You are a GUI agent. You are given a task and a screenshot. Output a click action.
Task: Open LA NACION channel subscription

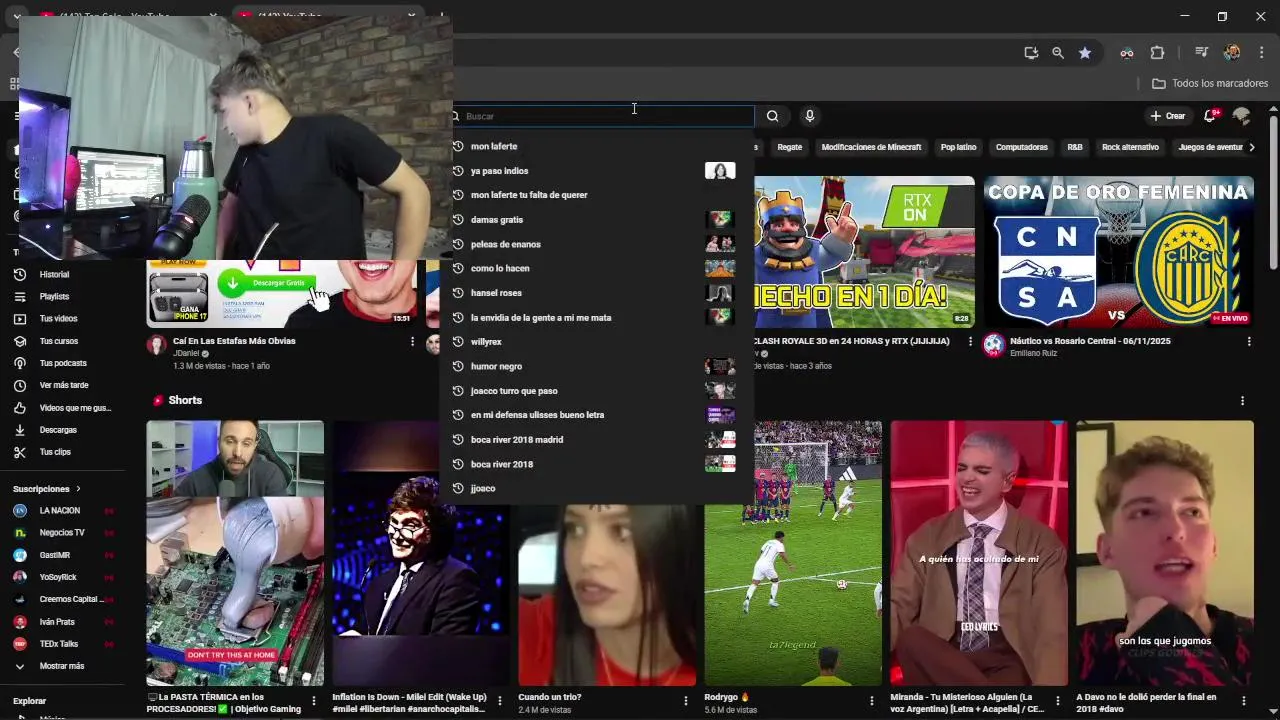[x=60, y=511]
